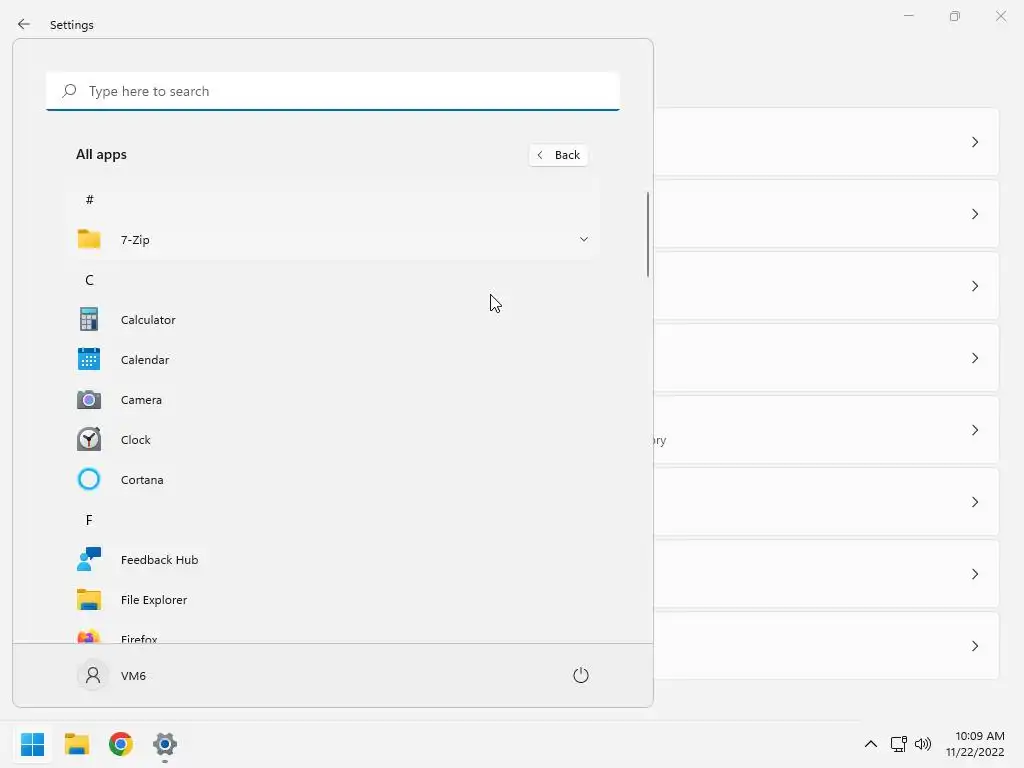1024x768 pixels.
Task: Open Google Chrome from the taskbar
Action: click(x=121, y=744)
